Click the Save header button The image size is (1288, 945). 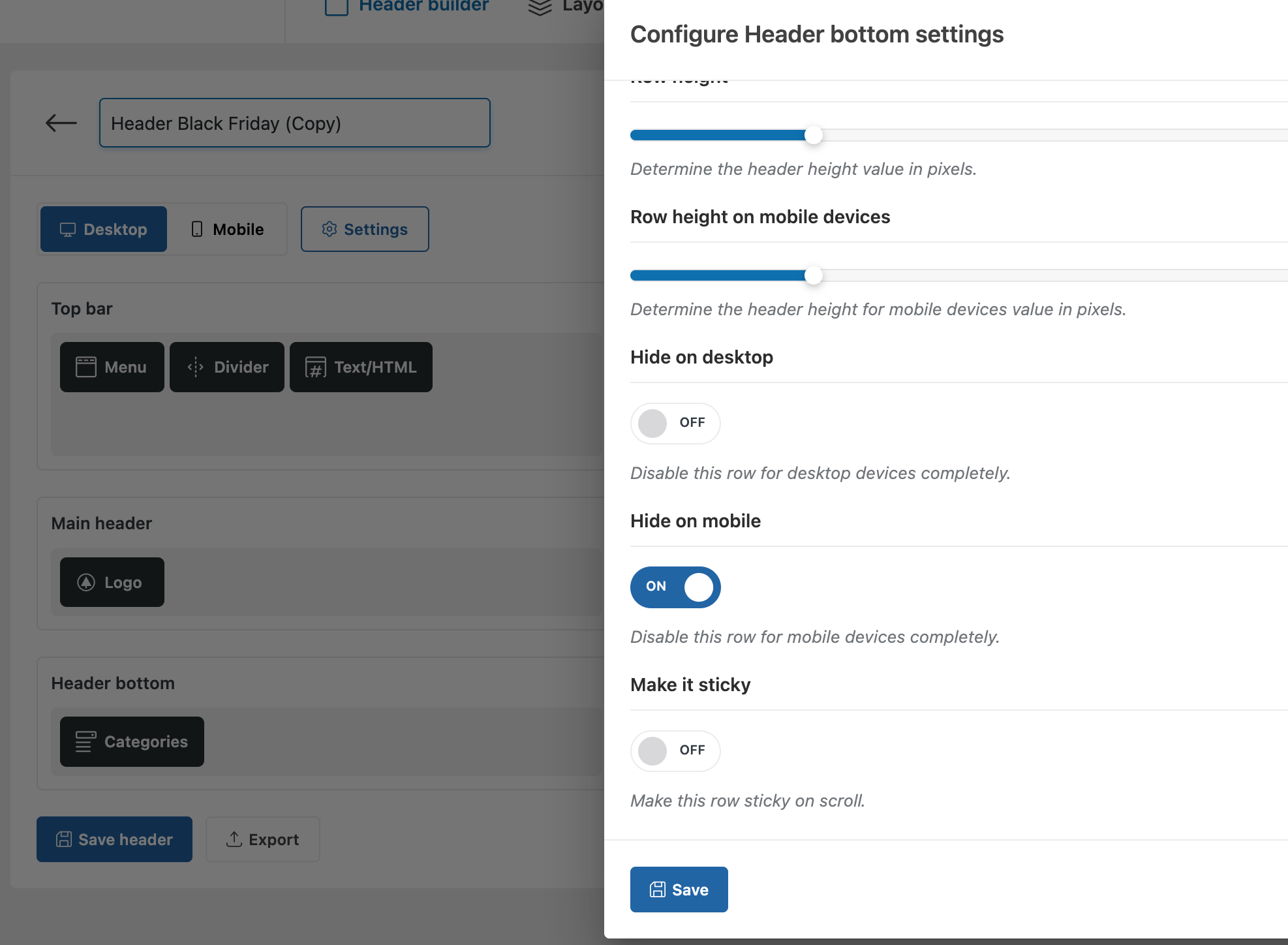click(114, 839)
